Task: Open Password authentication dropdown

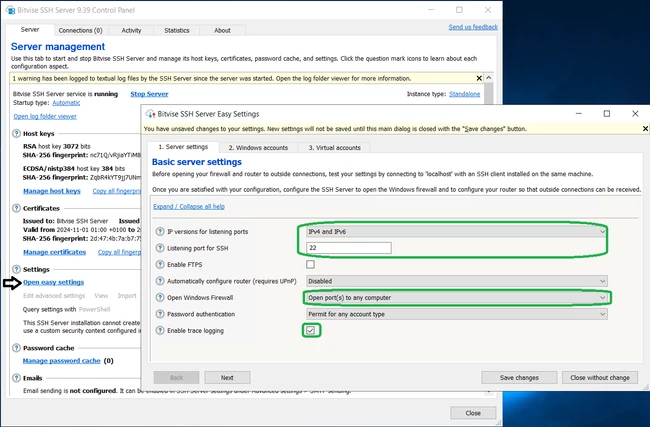Action: [457, 314]
